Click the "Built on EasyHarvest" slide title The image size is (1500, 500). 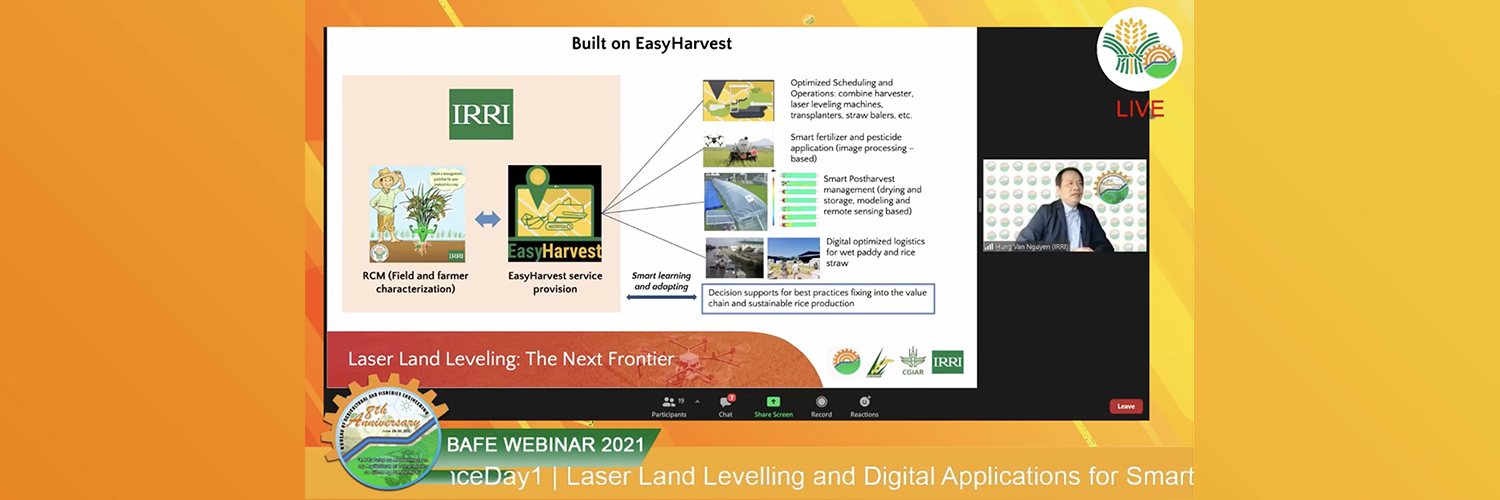651,43
